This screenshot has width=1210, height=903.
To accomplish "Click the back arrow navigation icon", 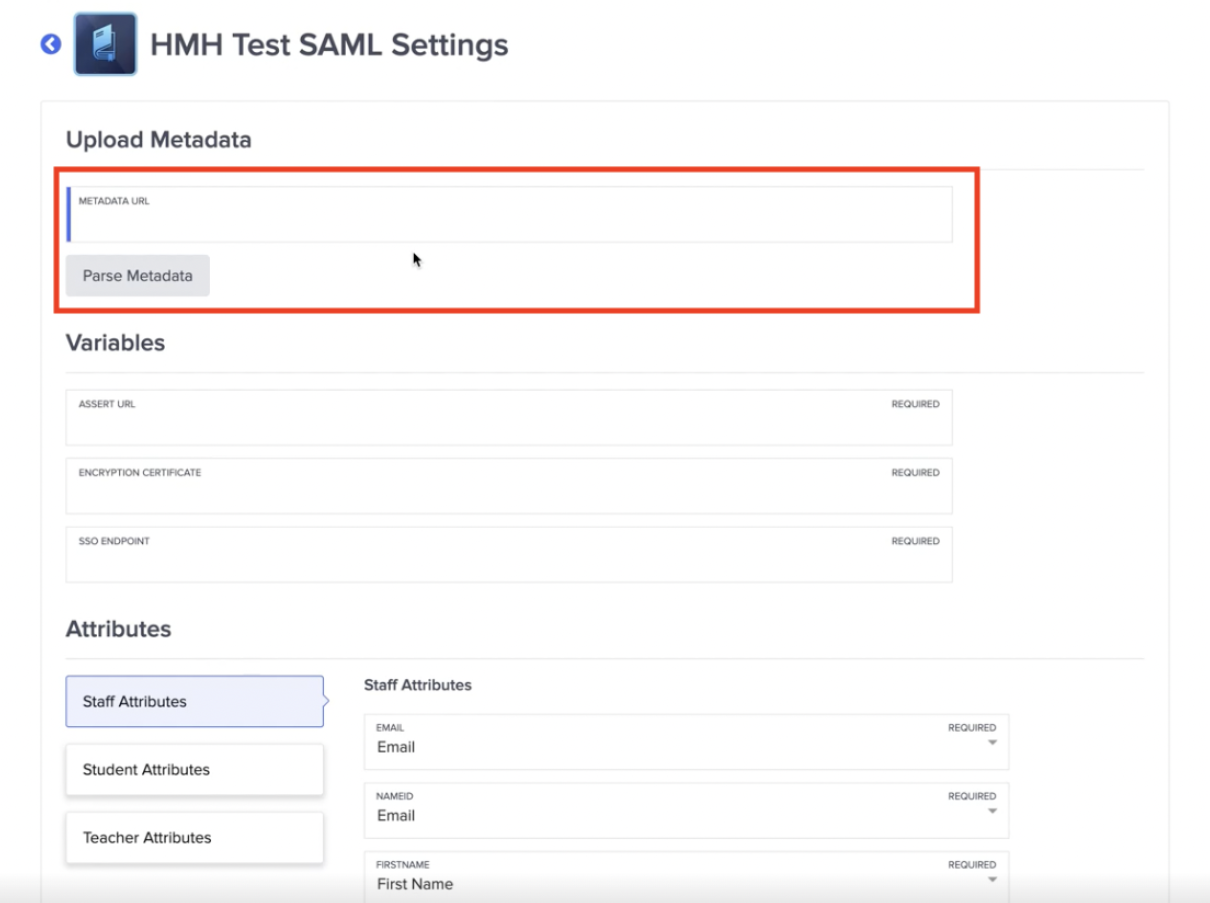I will [x=49, y=44].
